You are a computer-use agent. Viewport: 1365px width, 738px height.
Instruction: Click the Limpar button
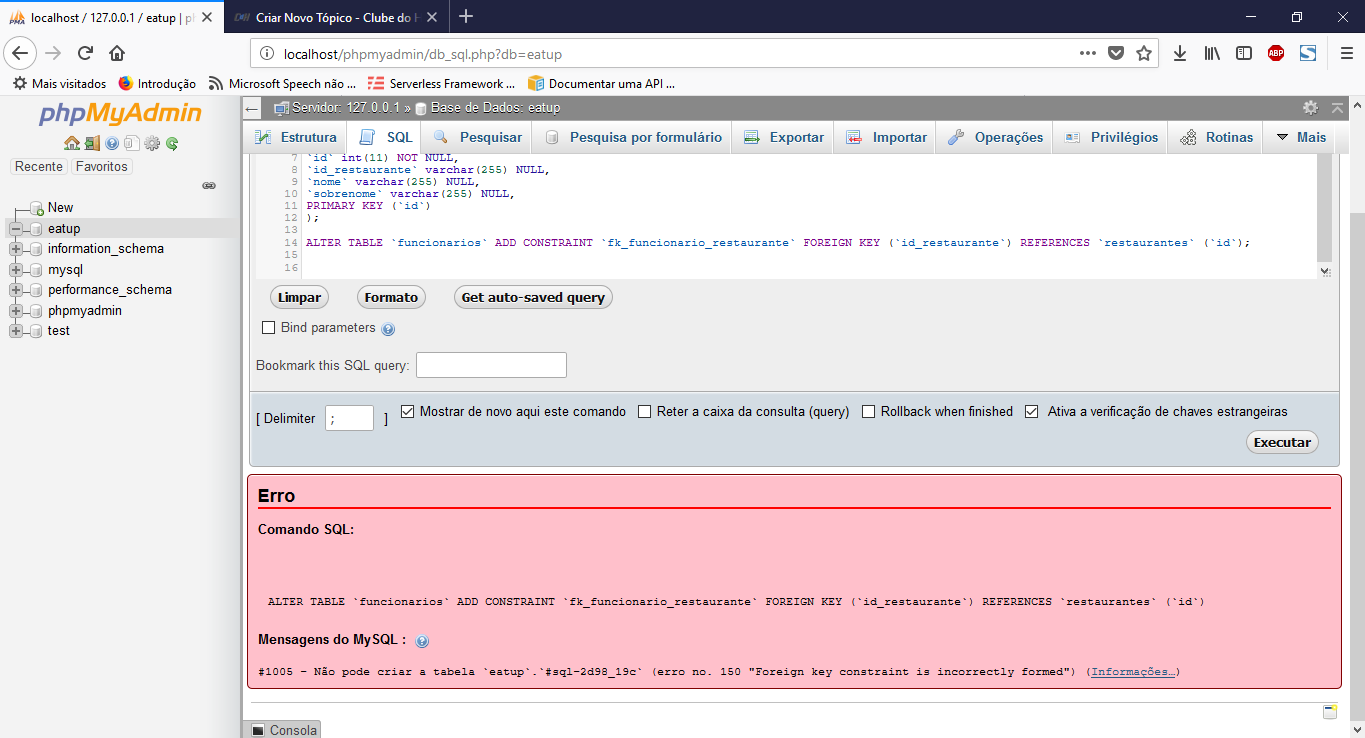point(299,297)
